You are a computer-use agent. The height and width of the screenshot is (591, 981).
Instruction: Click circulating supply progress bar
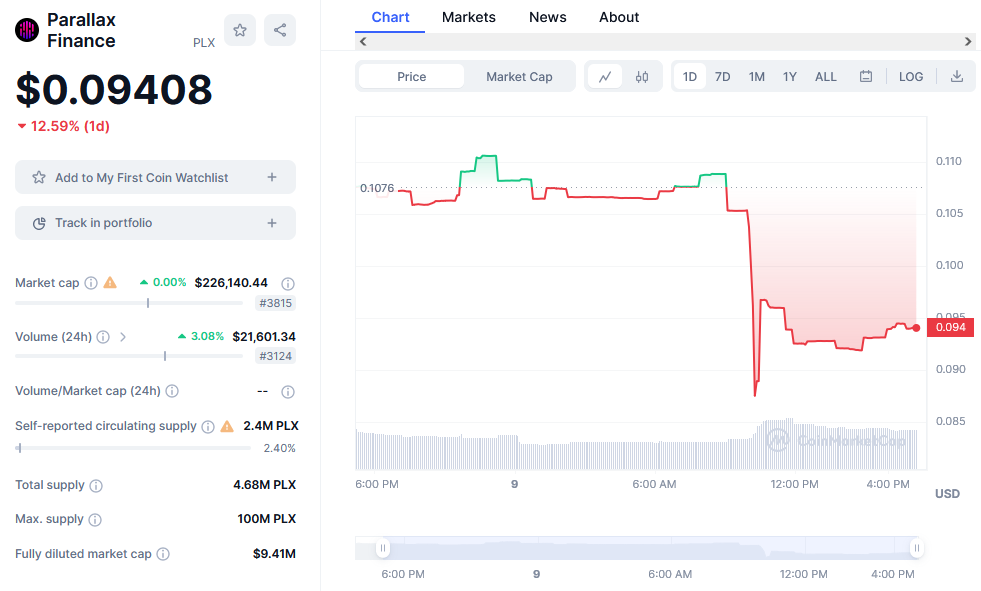coord(133,448)
